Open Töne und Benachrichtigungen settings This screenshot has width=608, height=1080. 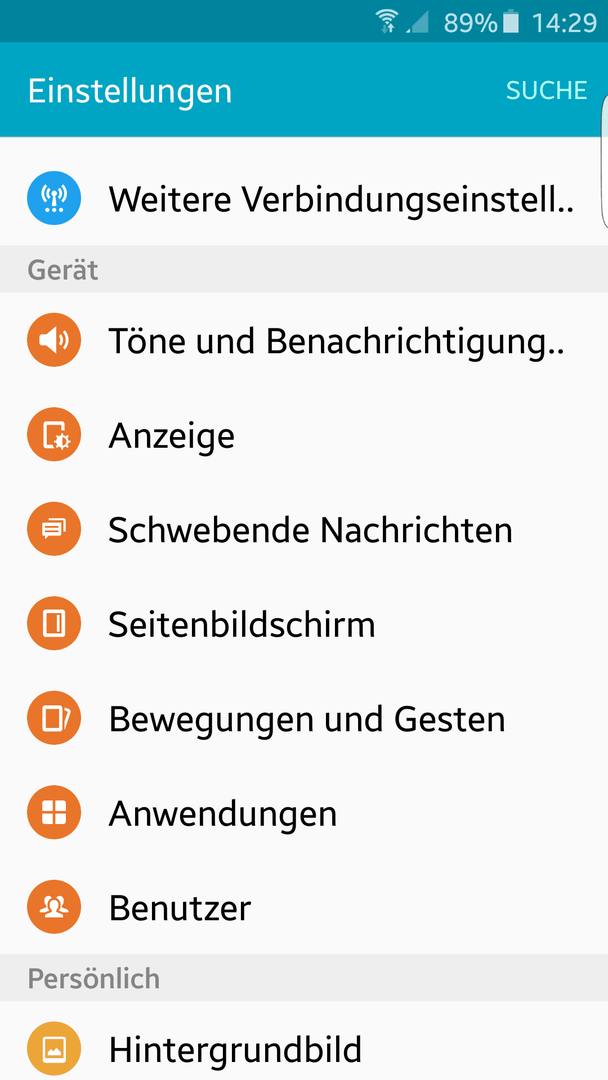pos(304,340)
